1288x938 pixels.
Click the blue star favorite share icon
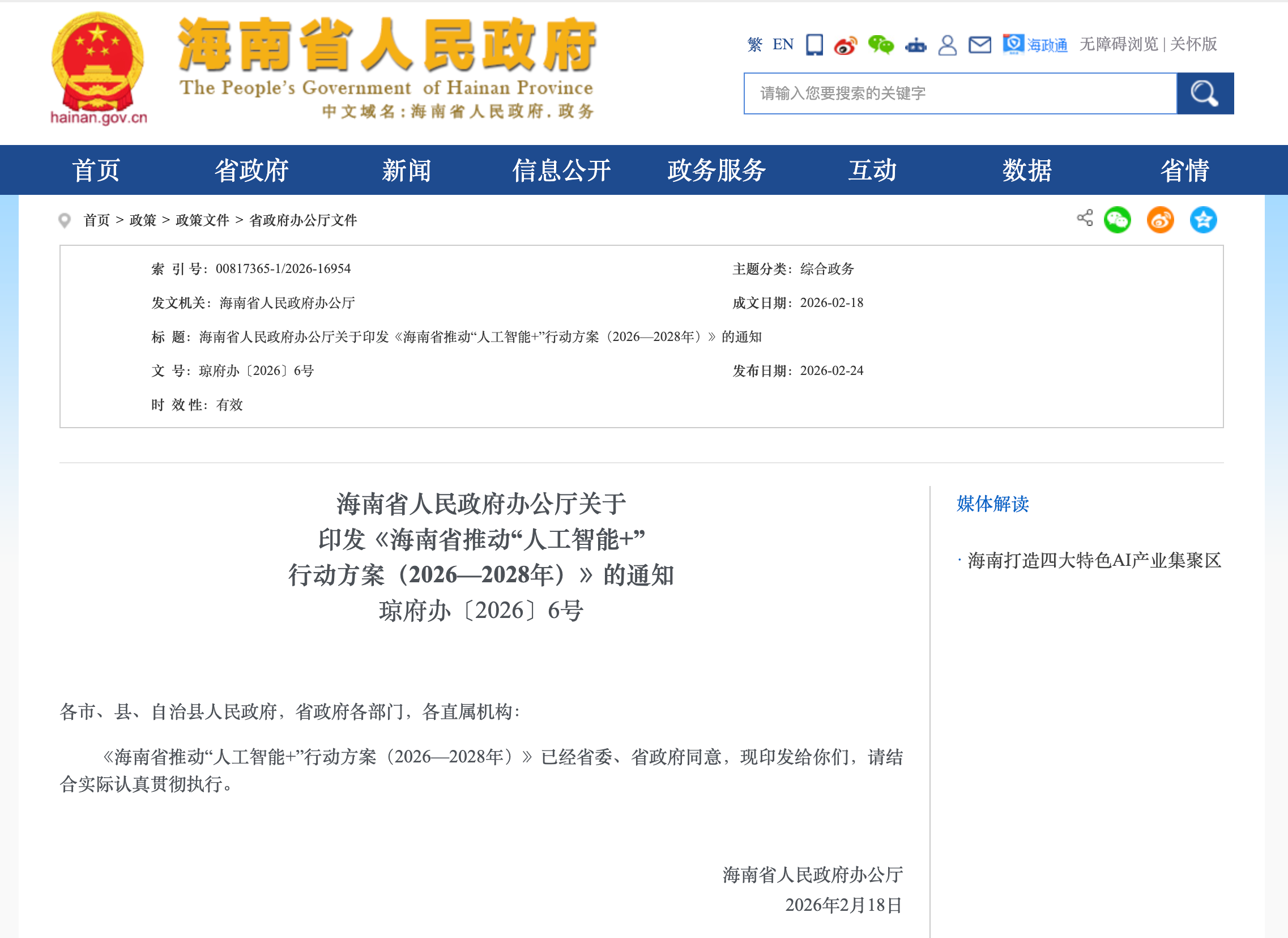(x=1203, y=220)
